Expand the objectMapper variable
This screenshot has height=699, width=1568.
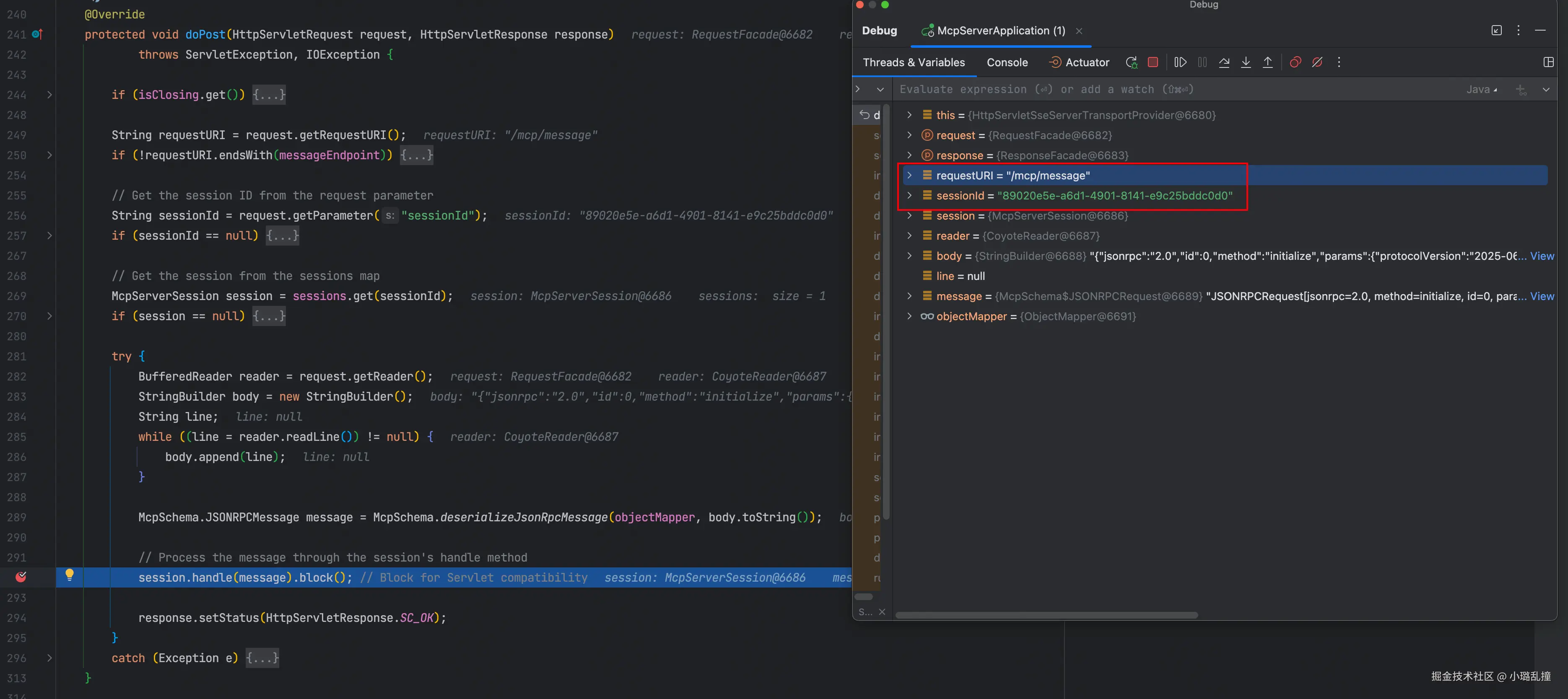pos(909,316)
